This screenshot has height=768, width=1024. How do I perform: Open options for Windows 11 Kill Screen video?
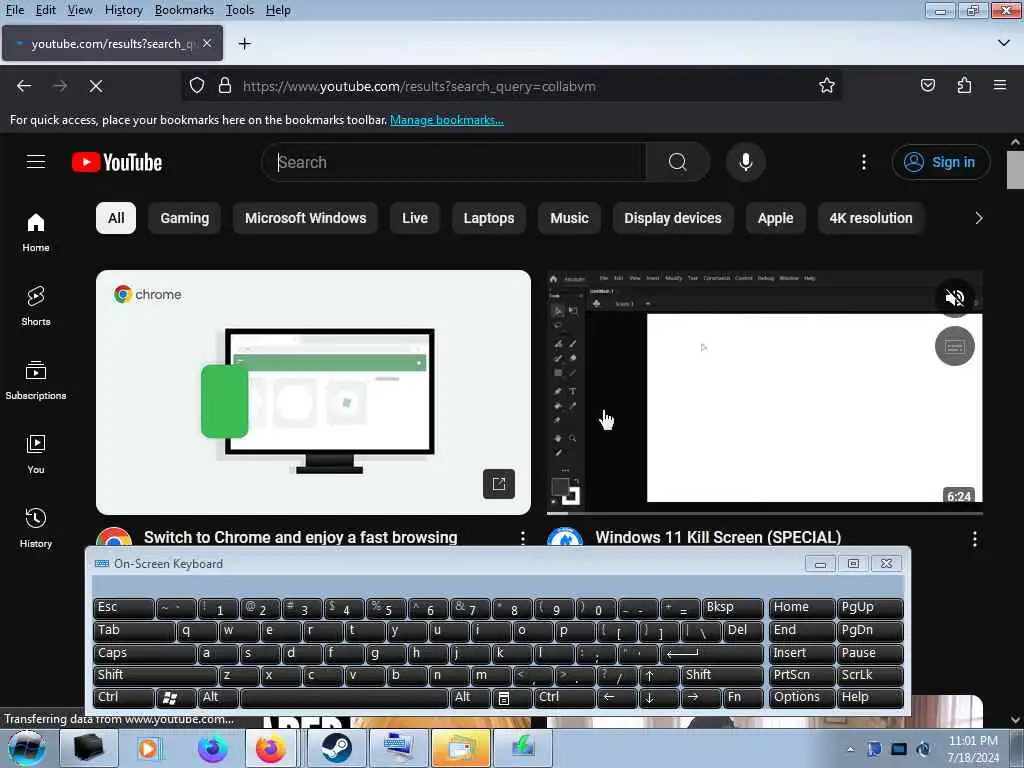(x=974, y=539)
